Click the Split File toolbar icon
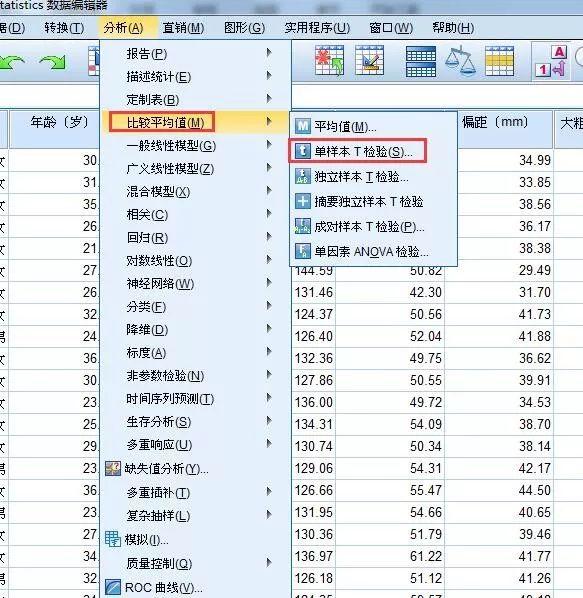This screenshot has height=598, width=583. click(x=421, y=61)
